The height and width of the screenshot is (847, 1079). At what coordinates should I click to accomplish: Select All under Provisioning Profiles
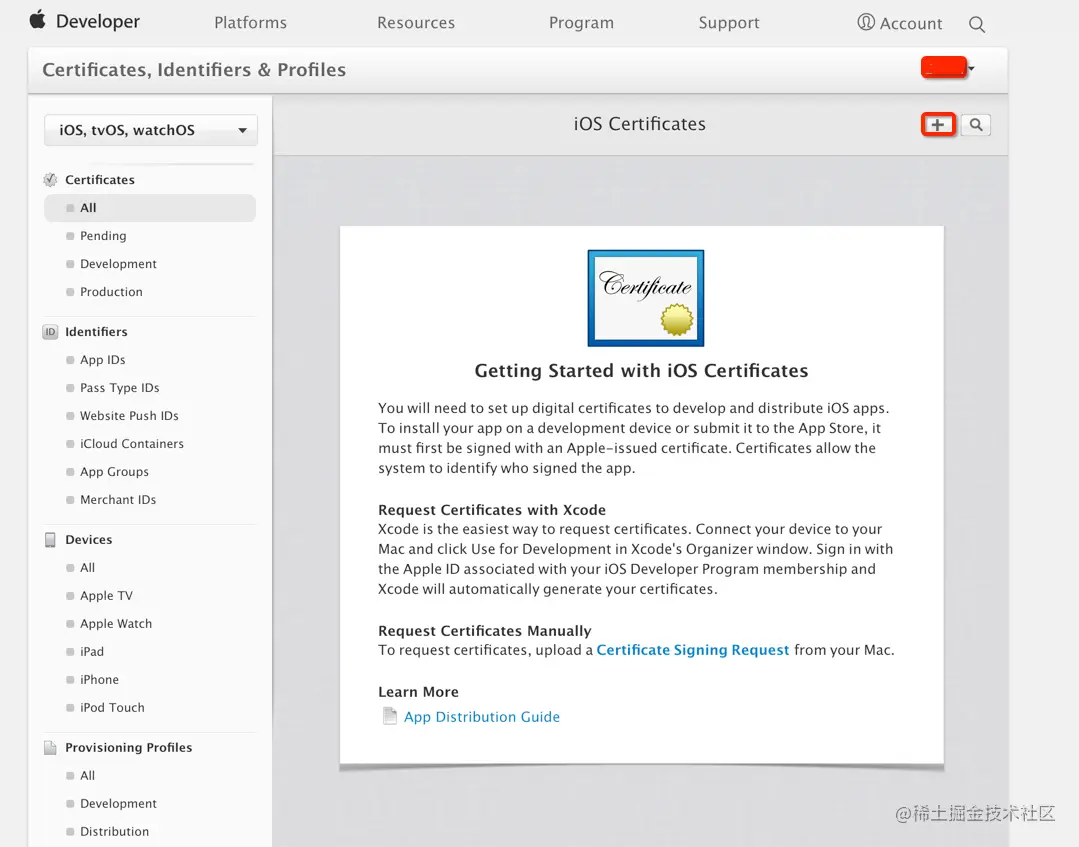87,775
